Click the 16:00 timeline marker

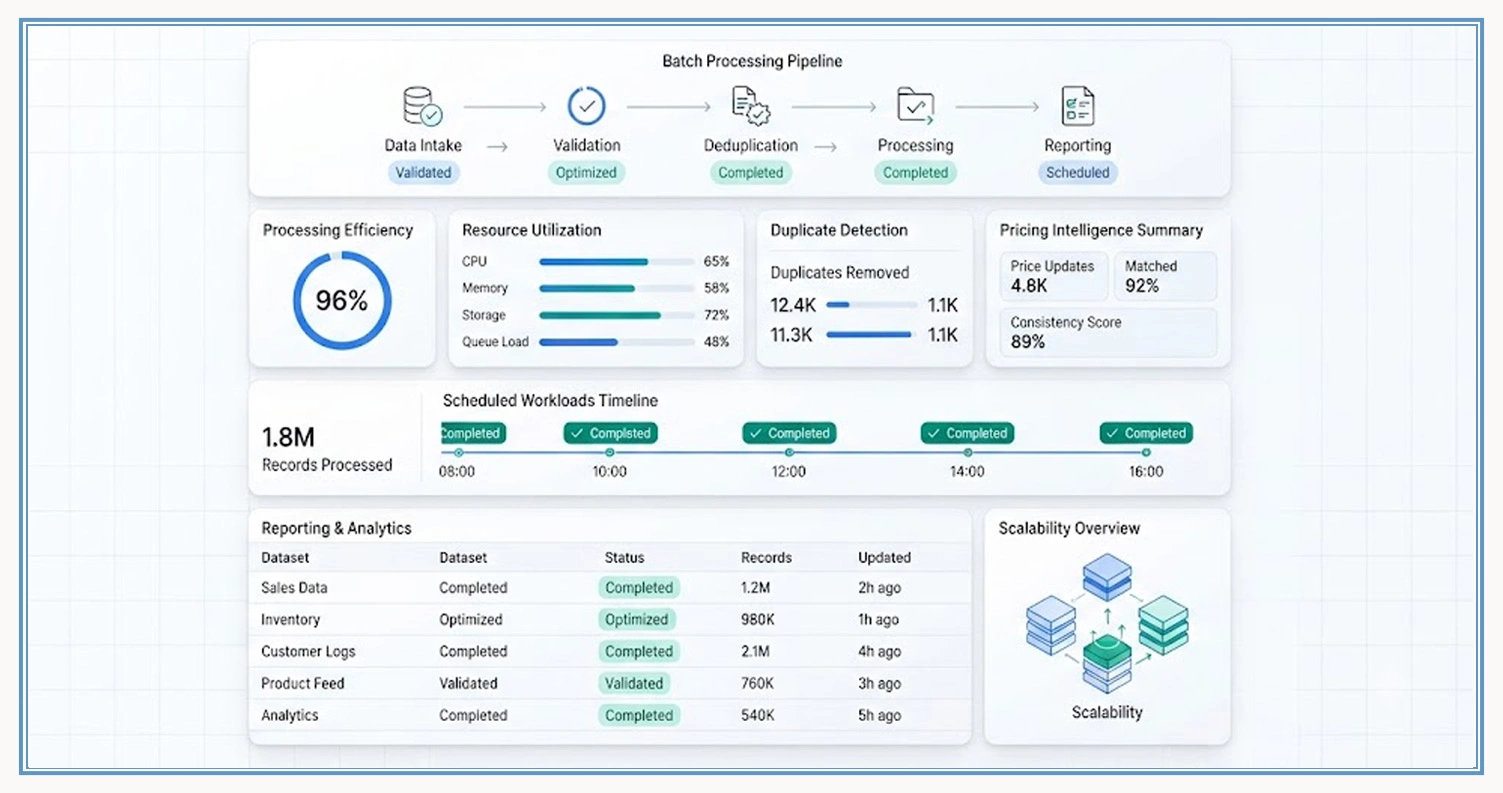(x=1146, y=453)
